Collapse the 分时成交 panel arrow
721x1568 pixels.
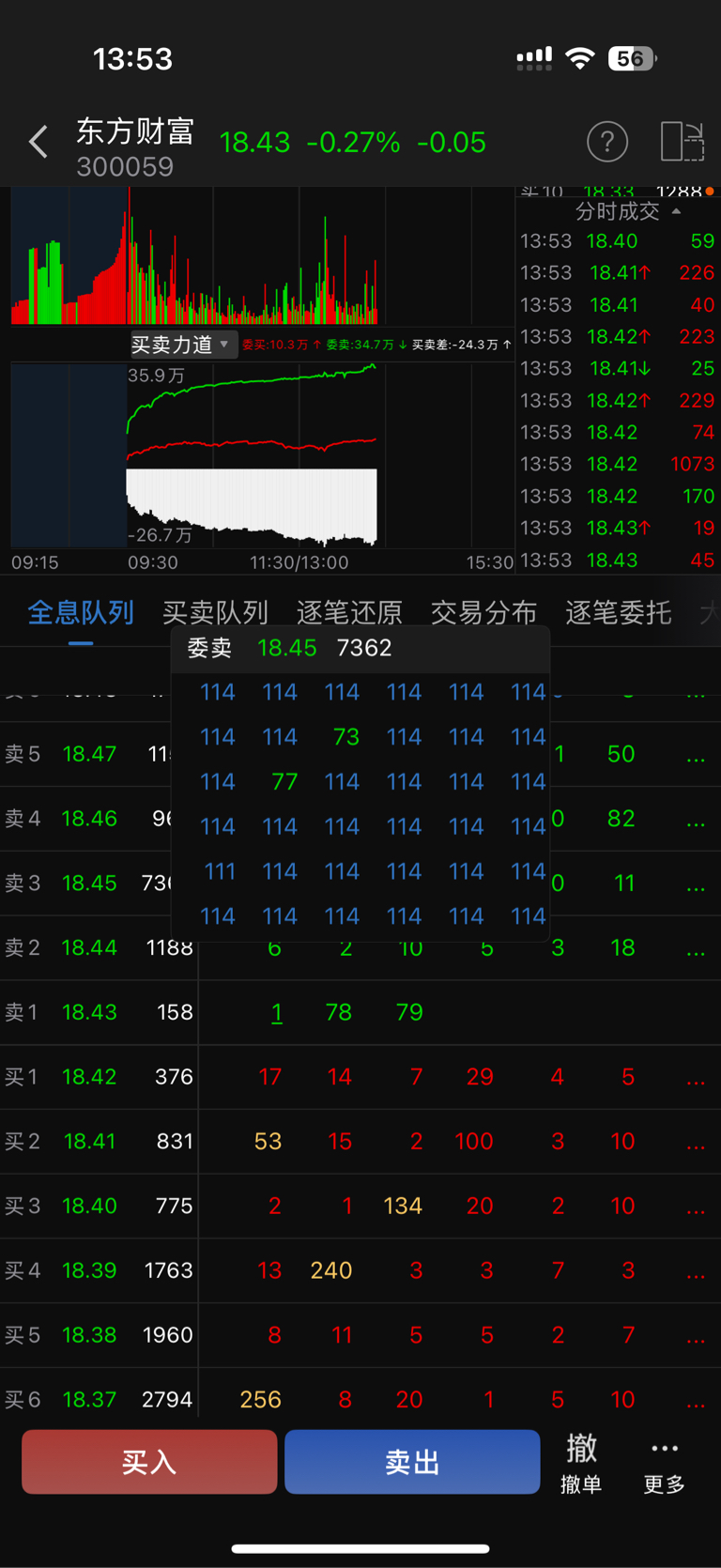coord(676,211)
